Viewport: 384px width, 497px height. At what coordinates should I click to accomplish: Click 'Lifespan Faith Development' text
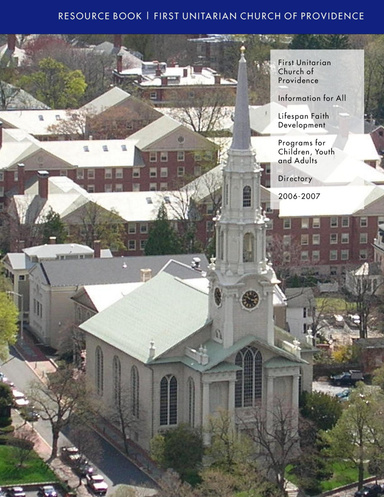click(304, 120)
